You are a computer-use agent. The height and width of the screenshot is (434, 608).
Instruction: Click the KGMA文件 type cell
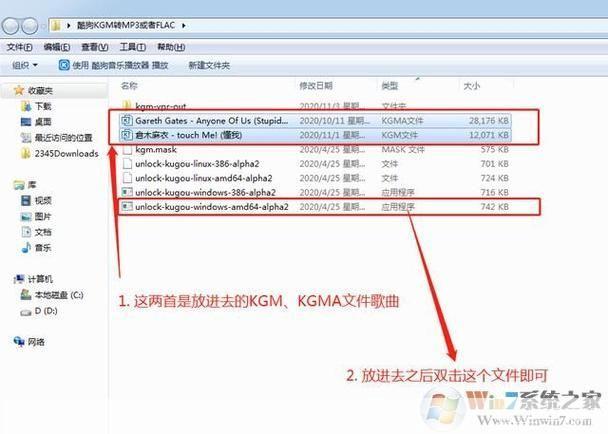402,121
